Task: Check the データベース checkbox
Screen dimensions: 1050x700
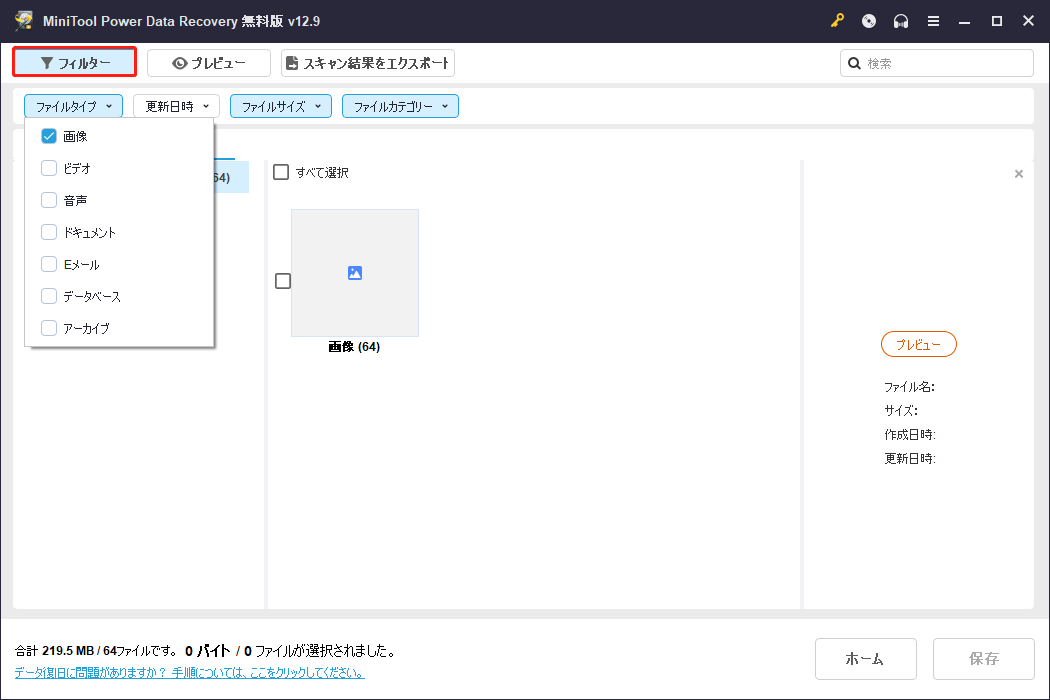Action: 49,296
